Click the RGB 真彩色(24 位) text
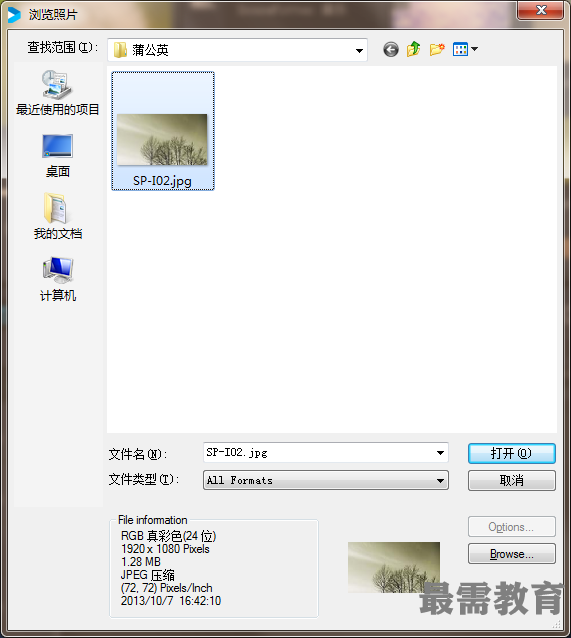The image size is (571, 638). click(168, 536)
